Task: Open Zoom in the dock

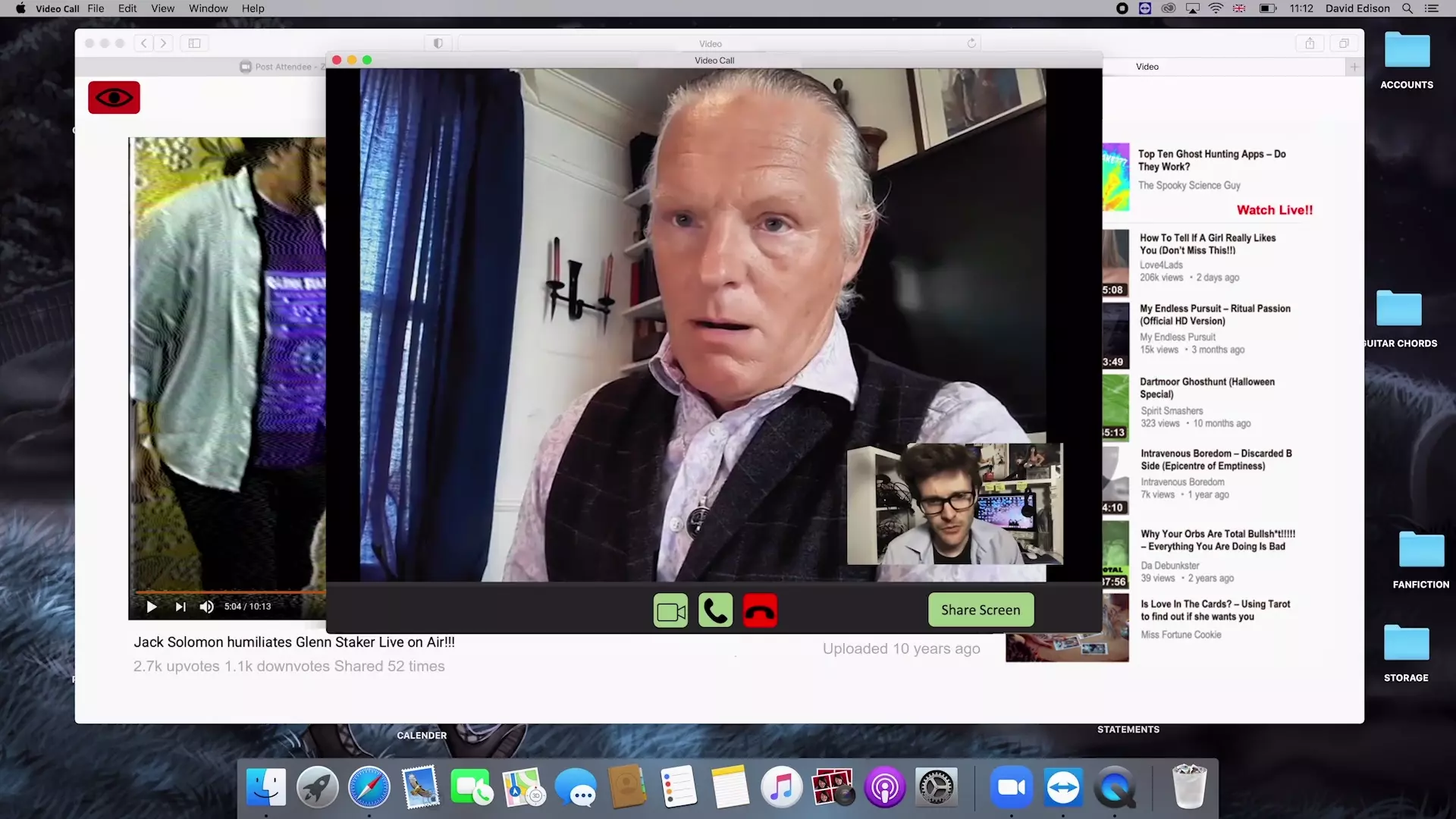Action: coord(1012,787)
